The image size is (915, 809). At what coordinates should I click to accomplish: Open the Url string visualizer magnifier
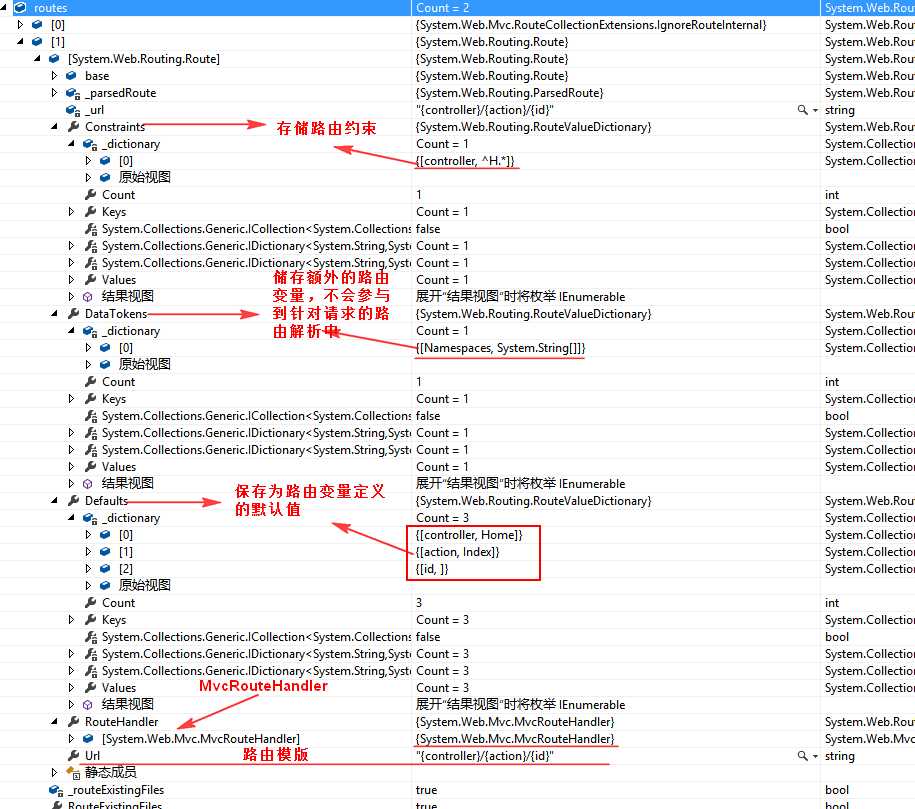coord(802,756)
